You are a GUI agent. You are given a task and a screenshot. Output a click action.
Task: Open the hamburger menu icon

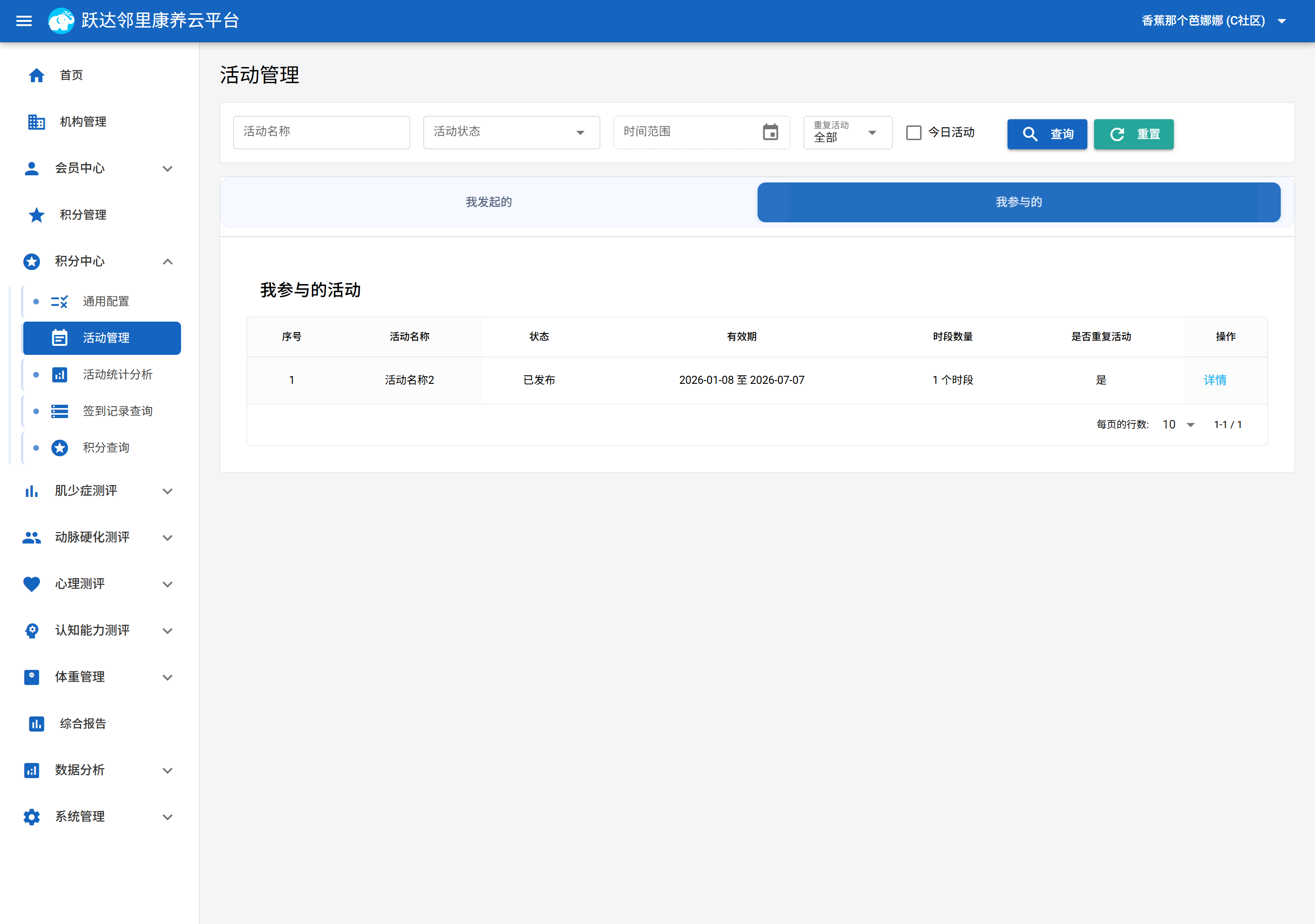[x=24, y=21]
